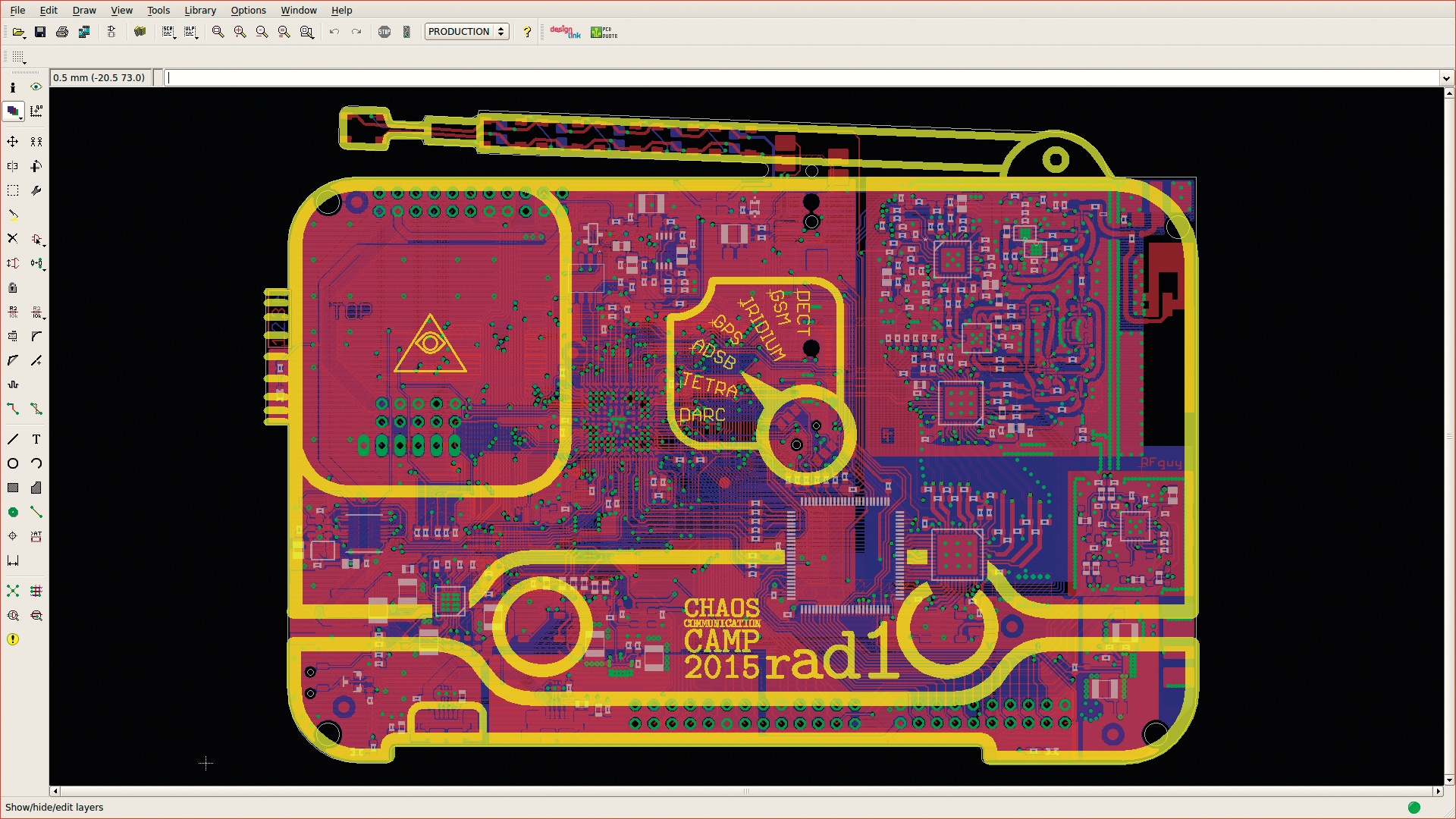Select the Display layers tool

pyautogui.click(x=13, y=111)
